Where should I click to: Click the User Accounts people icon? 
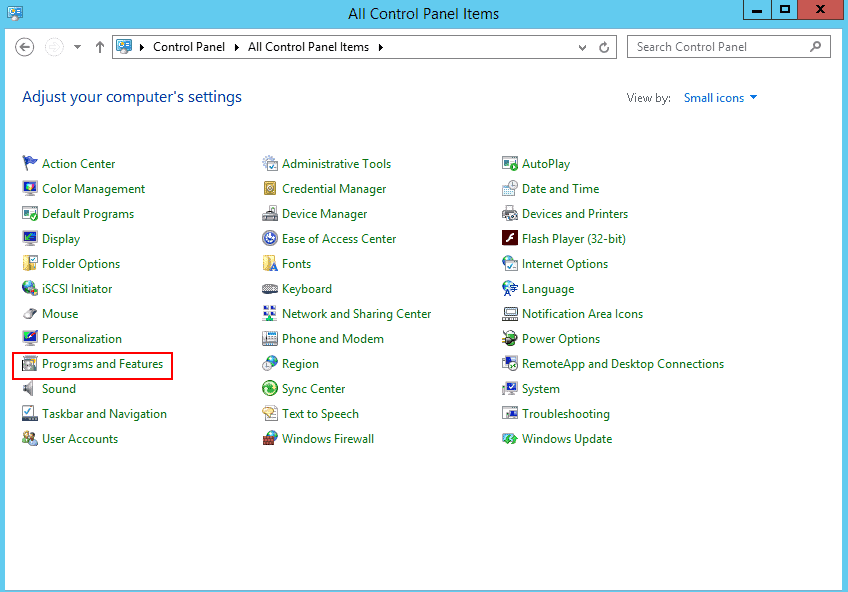(x=30, y=438)
